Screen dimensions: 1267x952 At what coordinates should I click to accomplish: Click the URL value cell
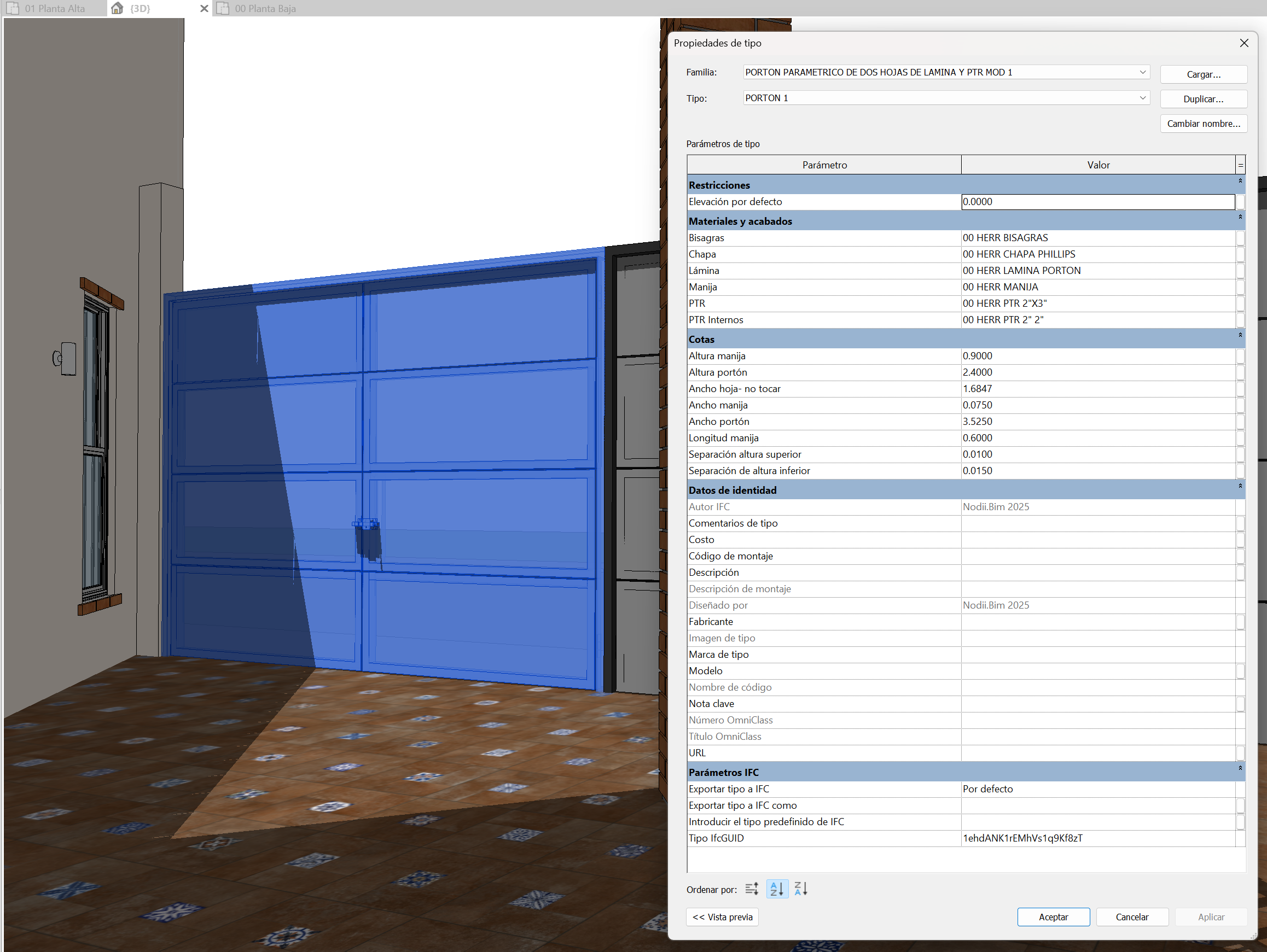(1098, 753)
